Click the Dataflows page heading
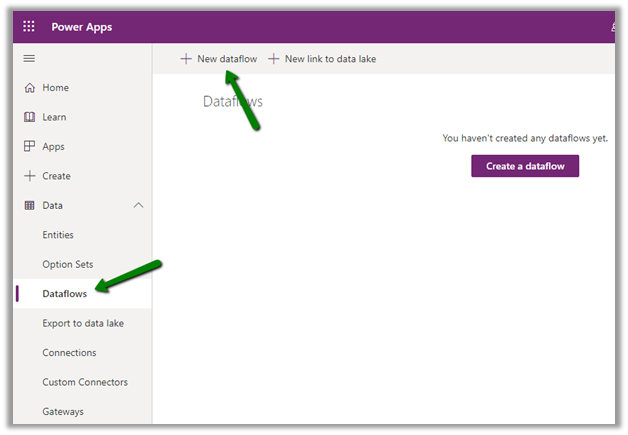This screenshot has width=628, height=435. click(x=233, y=101)
